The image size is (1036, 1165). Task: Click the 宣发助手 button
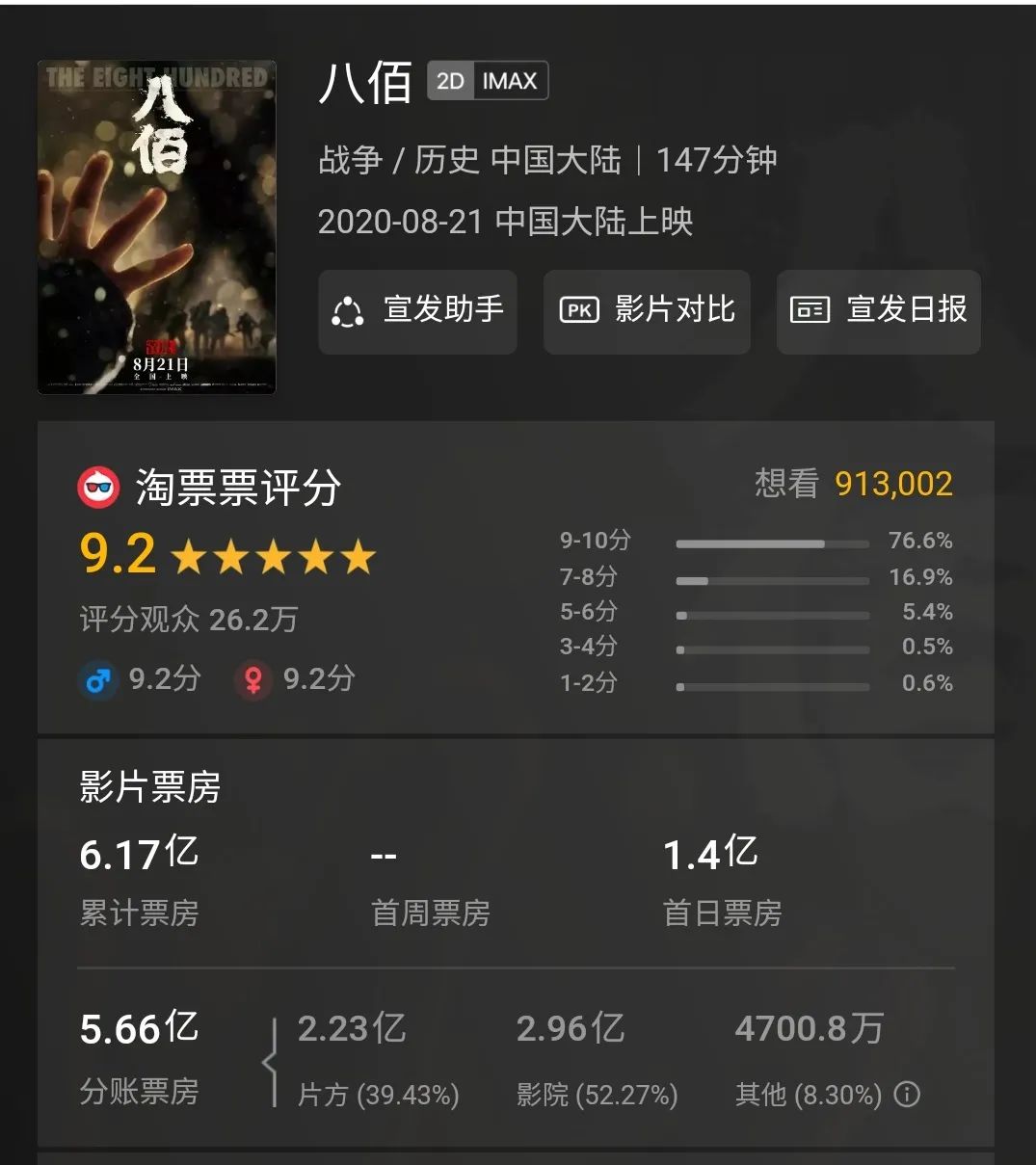tap(417, 311)
